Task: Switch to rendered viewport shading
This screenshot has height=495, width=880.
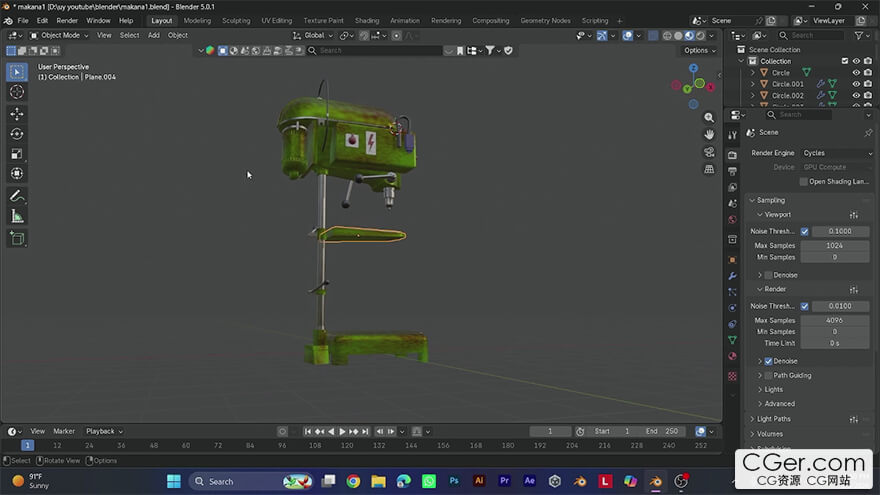Action: [700, 35]
